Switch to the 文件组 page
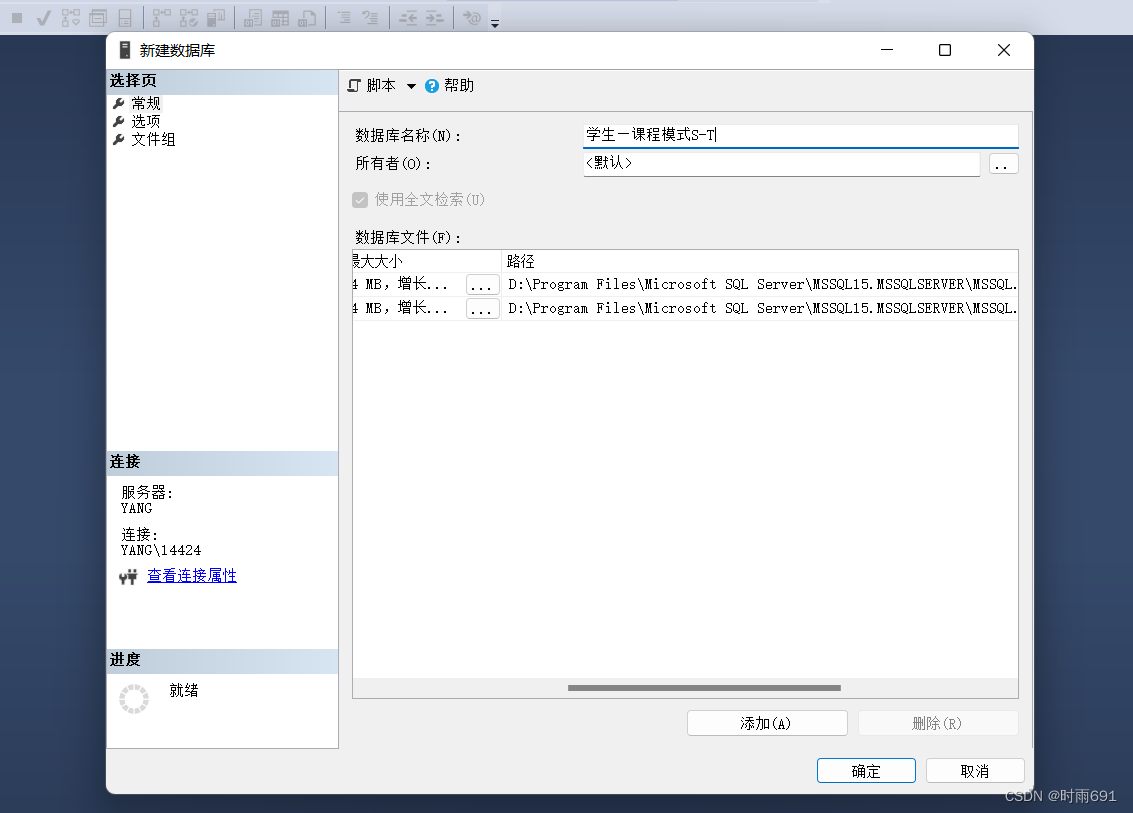Screen dimensions: 1133x813 [153, 139]
